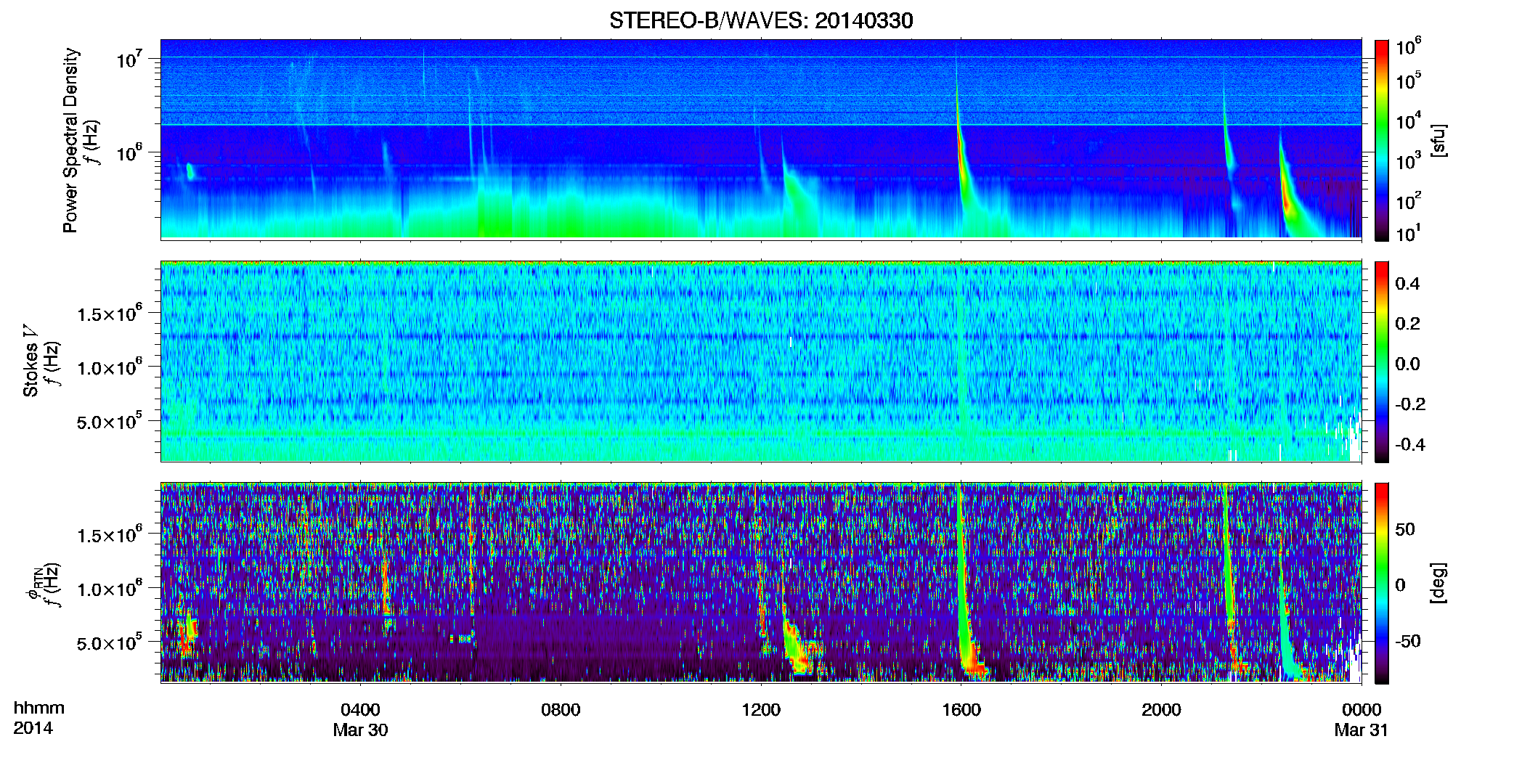Click the -0.4 tick on Stokes colorbar

coord(1410,444)
